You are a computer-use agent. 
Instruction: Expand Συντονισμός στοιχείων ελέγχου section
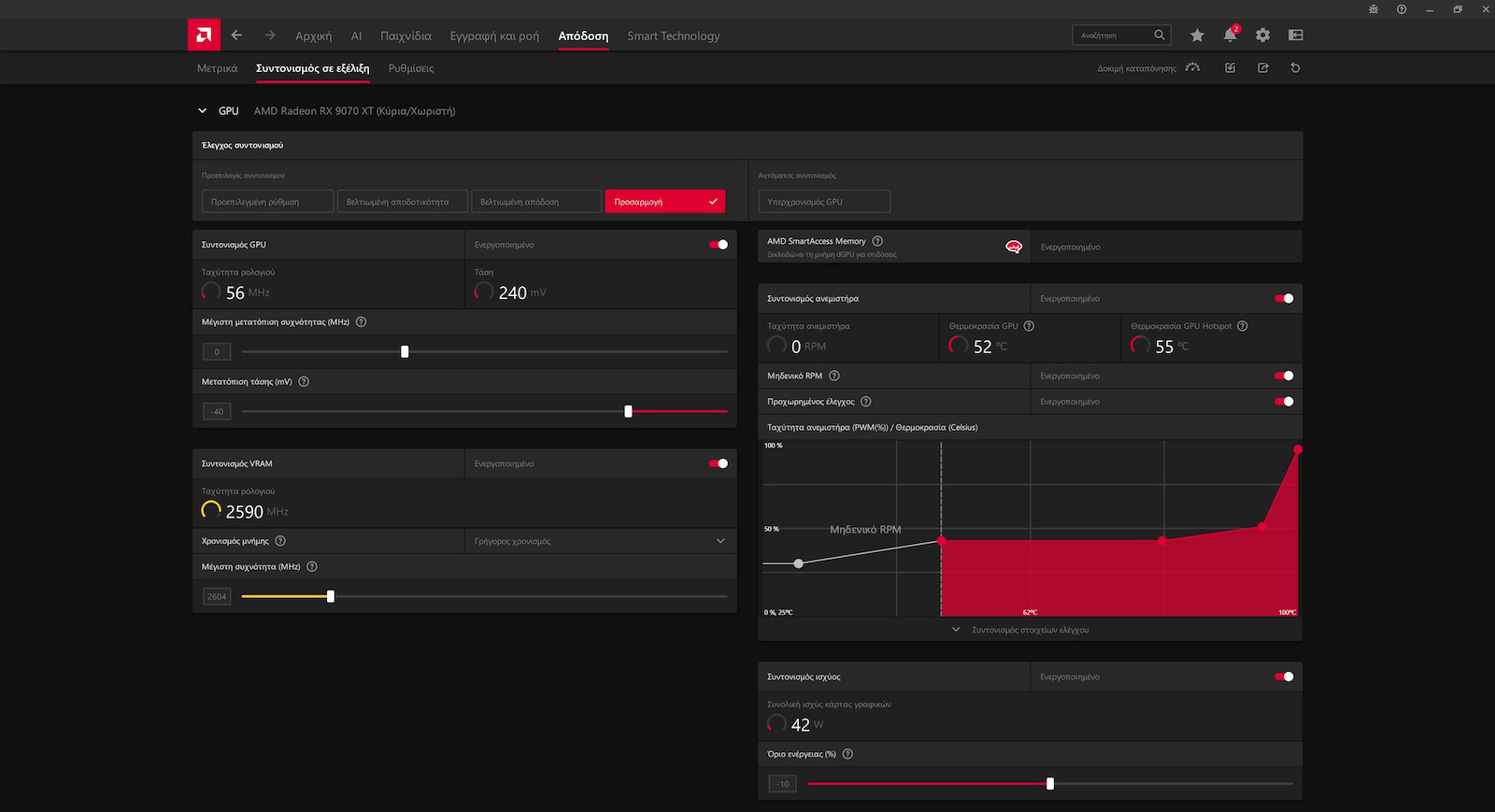coord(1030,630)
